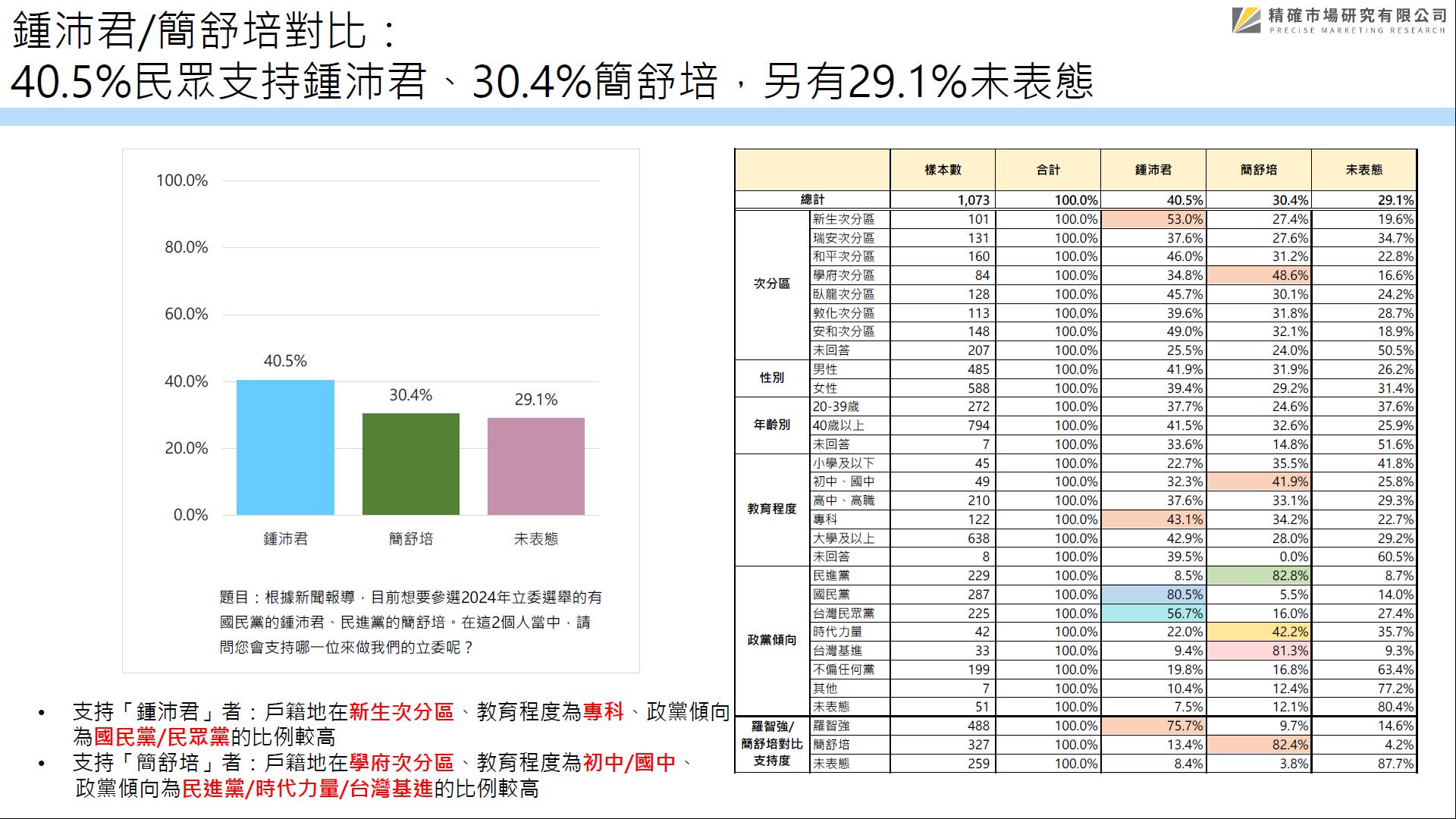Click the red 學府次分區 text in bullet
The image size is (1456, 819).
coord(401,762)
